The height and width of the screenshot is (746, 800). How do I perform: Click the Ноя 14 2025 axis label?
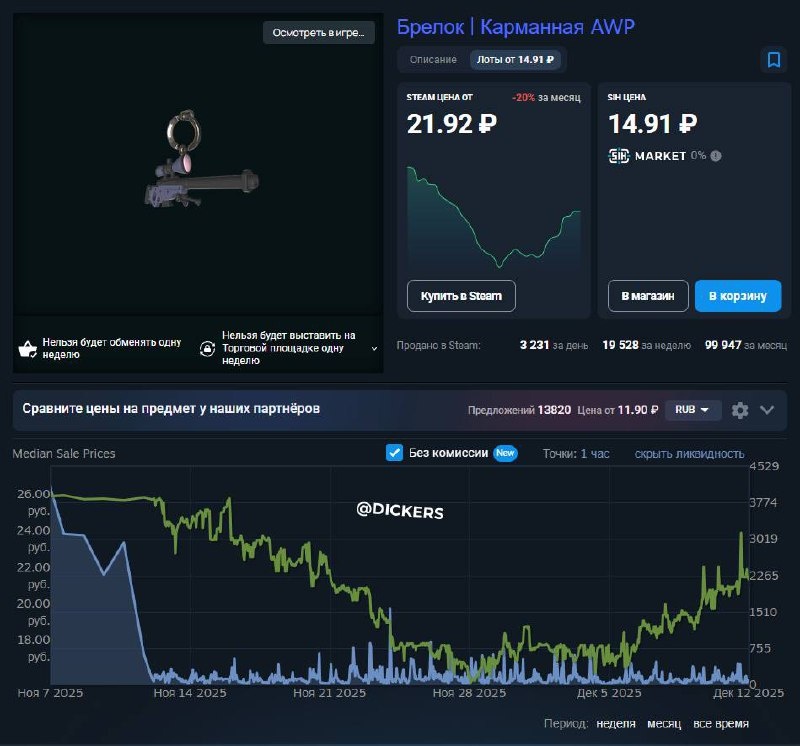[190, 693]
